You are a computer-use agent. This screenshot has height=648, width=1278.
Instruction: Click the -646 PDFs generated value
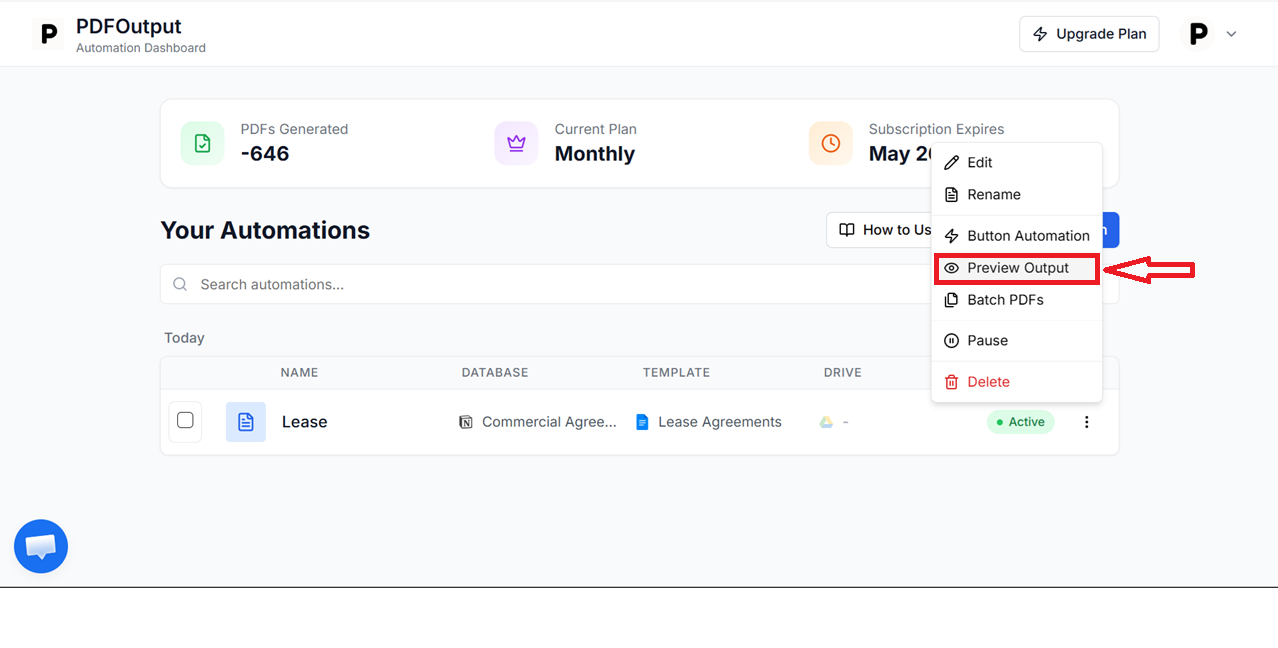[265, 154]
